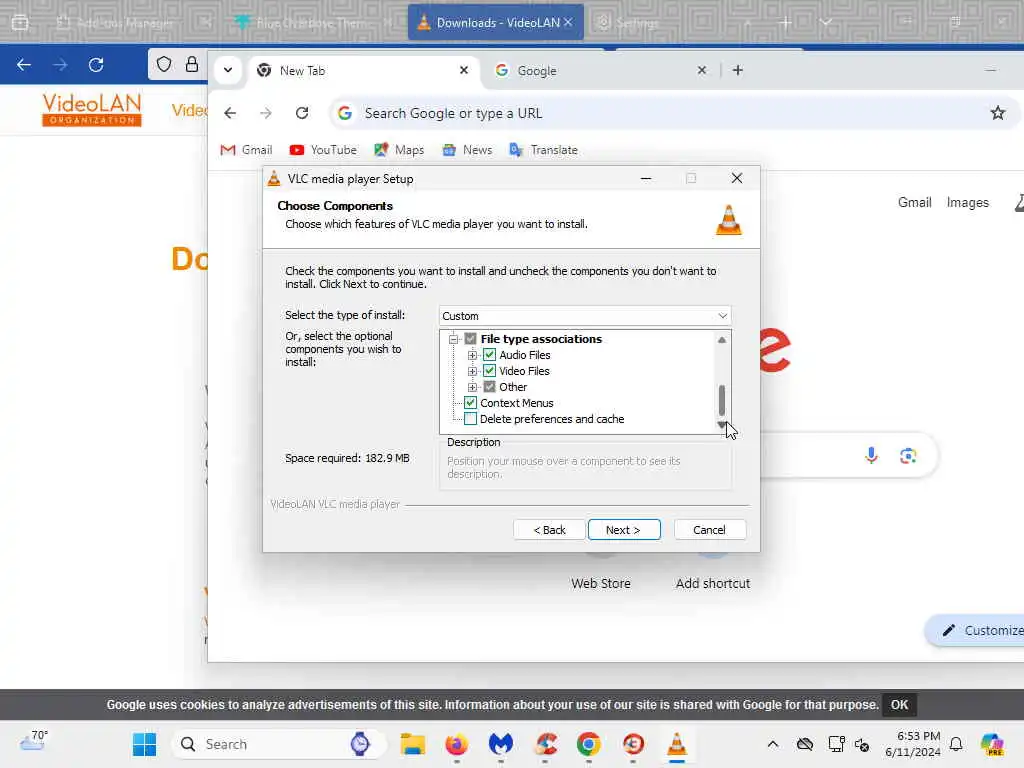Click Google Lens image search icon
This screenshot has width=1024, height=768.
pos(908,455)
